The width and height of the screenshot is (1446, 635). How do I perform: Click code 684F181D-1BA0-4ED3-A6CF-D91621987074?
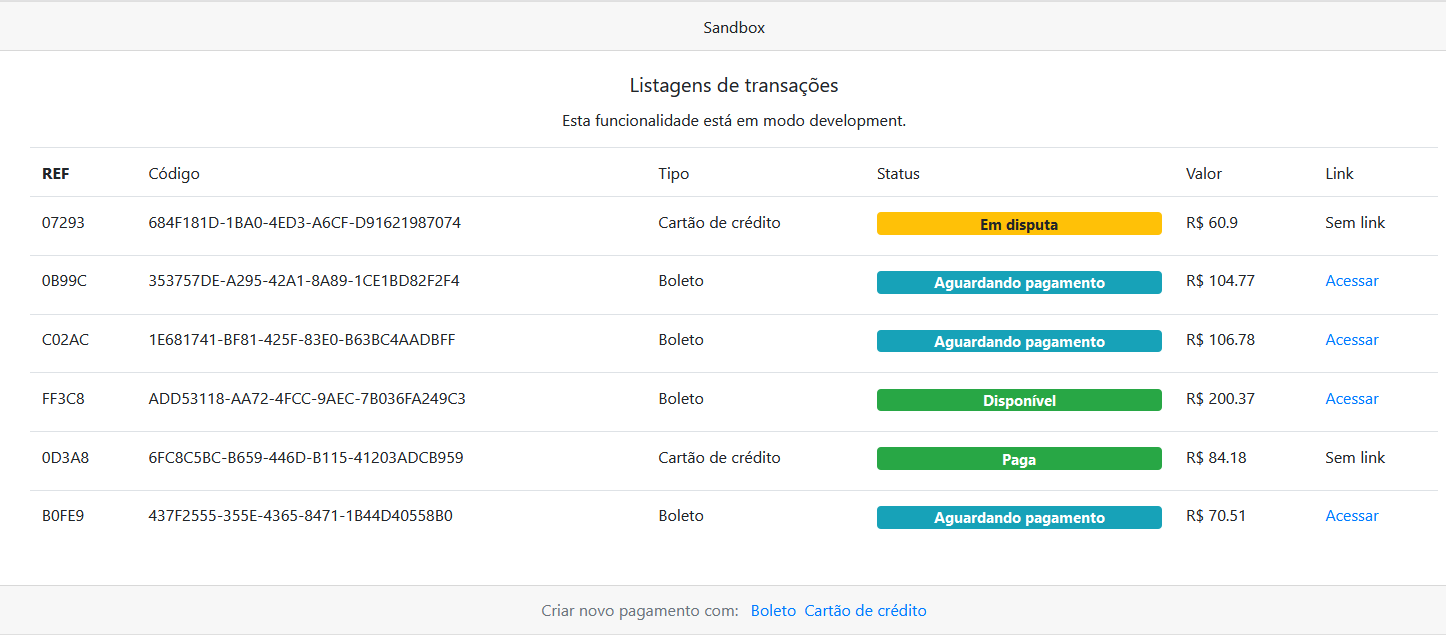tap(305, 223)
